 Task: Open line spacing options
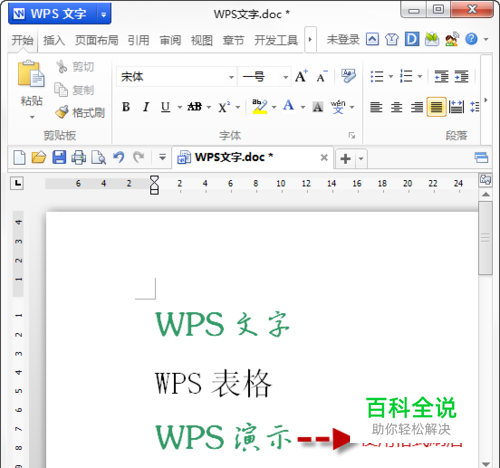pyautogui.click(x=475, y=107)
